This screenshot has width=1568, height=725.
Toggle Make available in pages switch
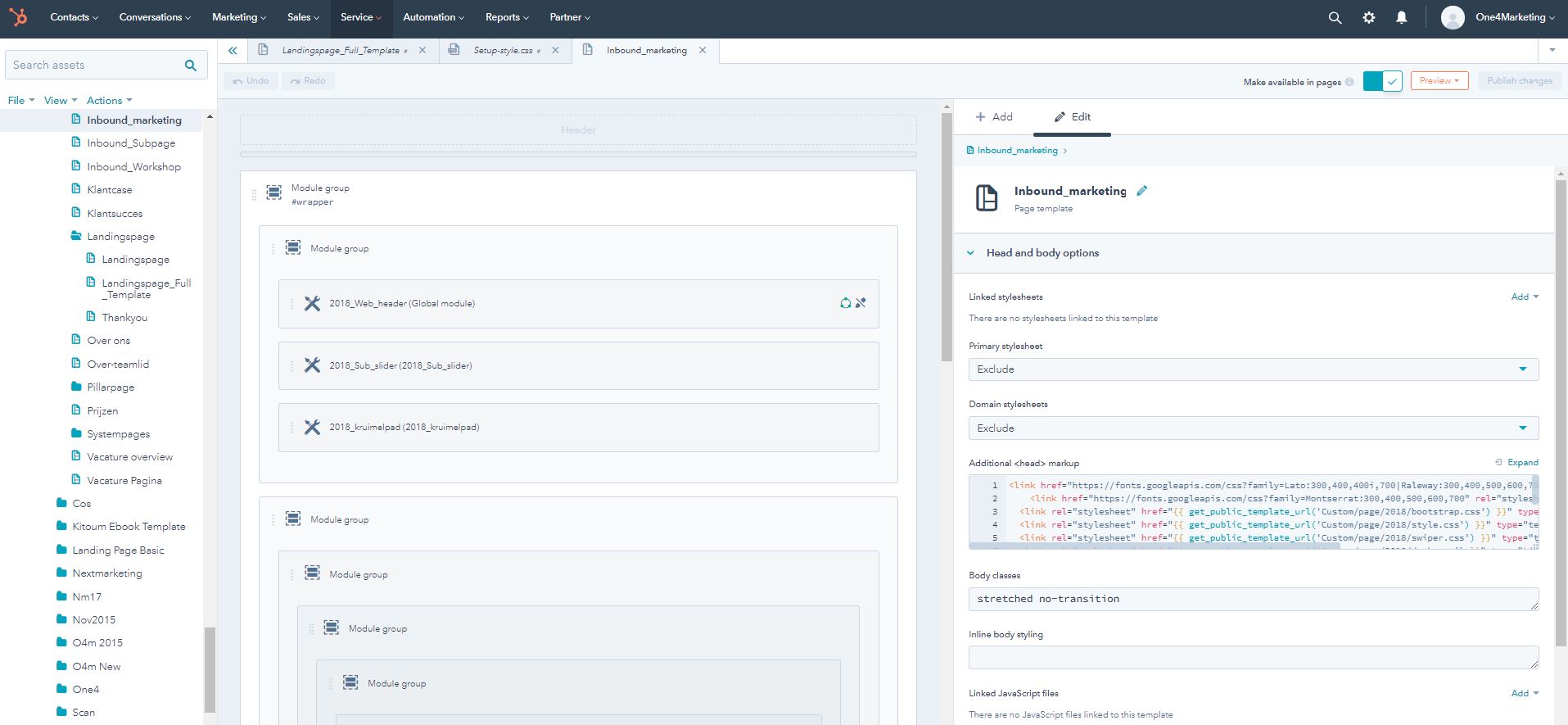[x=1383, y=81]
